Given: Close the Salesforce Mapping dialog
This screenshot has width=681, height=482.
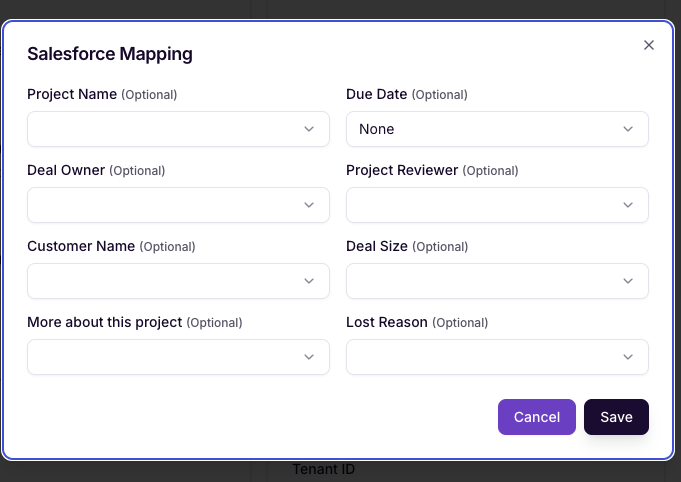Looking at the screenshot, I should pos(648,45).
